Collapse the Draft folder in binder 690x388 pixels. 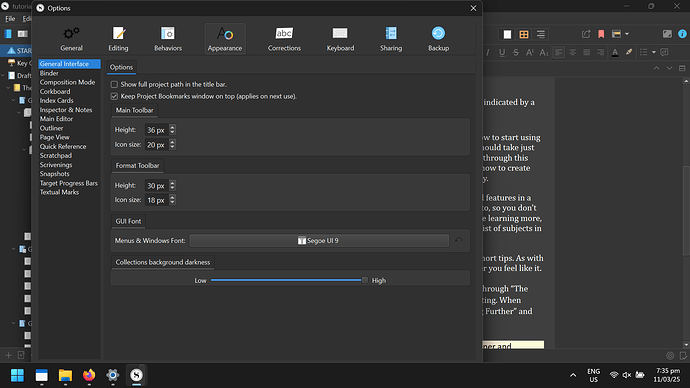point(4,76)
